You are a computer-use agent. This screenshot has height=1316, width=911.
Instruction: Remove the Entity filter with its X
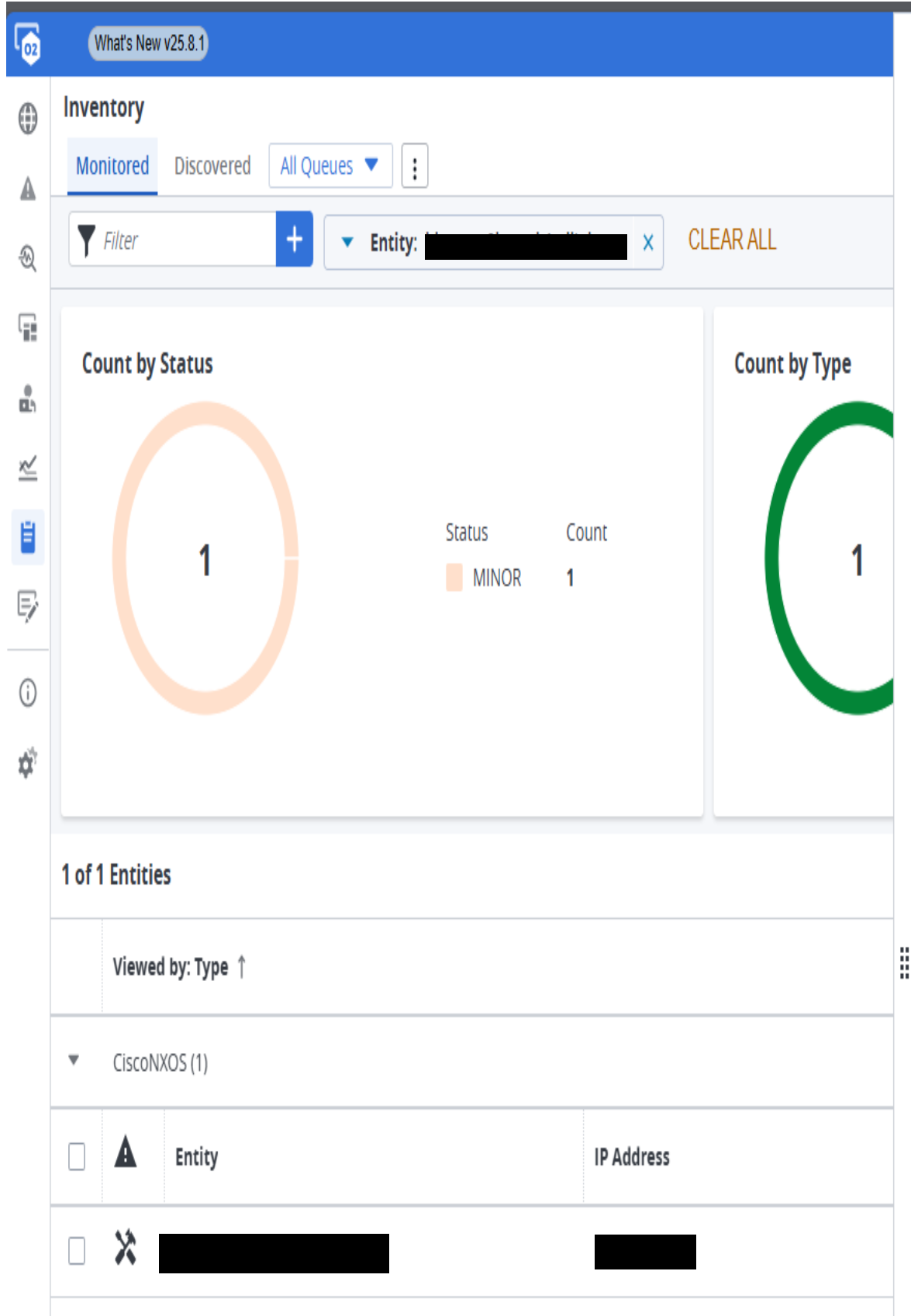(x=648, y=243)
